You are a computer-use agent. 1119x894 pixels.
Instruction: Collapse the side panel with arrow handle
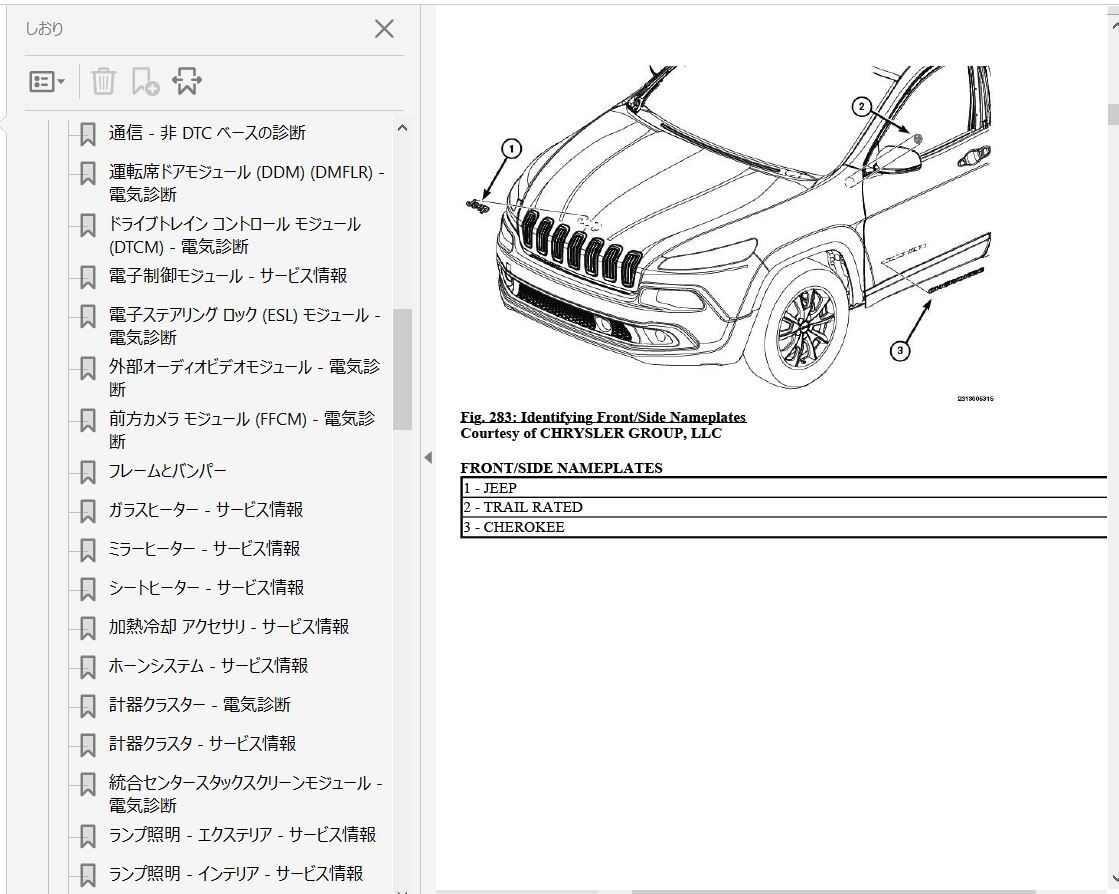pyautogui.click(x=428, y=458)
